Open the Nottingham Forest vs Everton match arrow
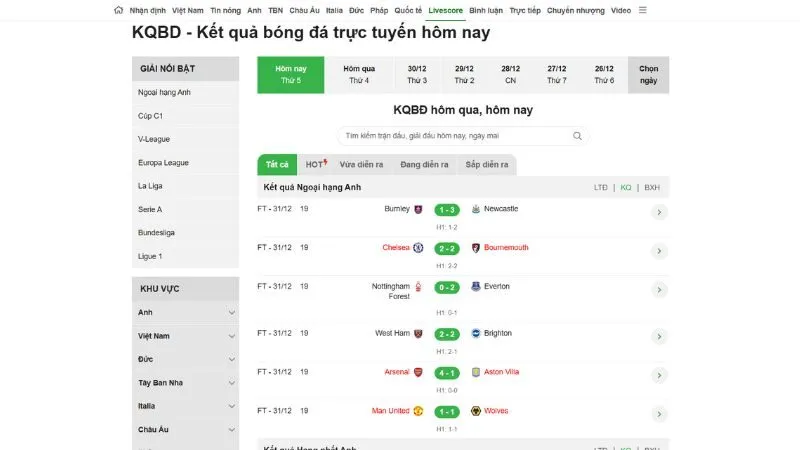Screen dimensions: 800x450 tap(659, 289)
